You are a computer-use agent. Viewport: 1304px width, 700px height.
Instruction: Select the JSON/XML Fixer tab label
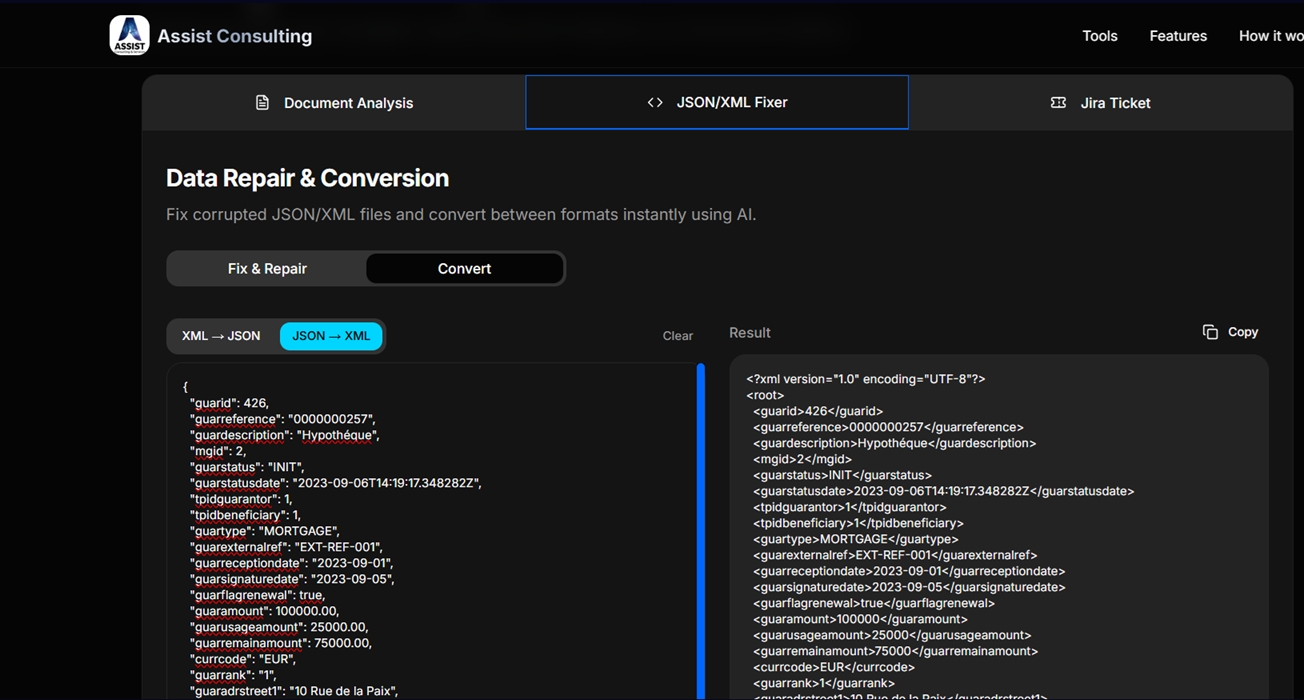click(x=732, y=103)
